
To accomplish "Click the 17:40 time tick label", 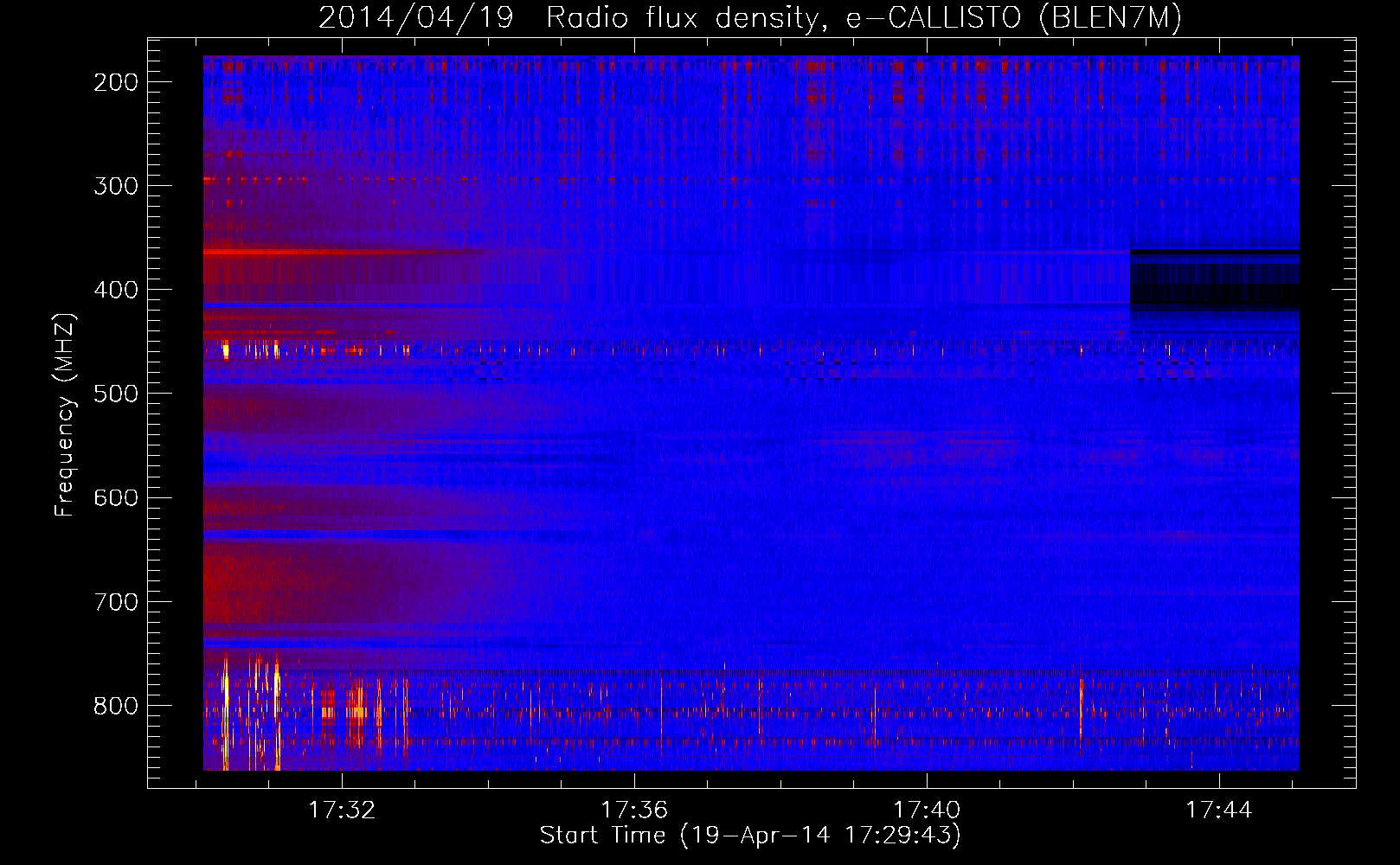I will [927, 811].
